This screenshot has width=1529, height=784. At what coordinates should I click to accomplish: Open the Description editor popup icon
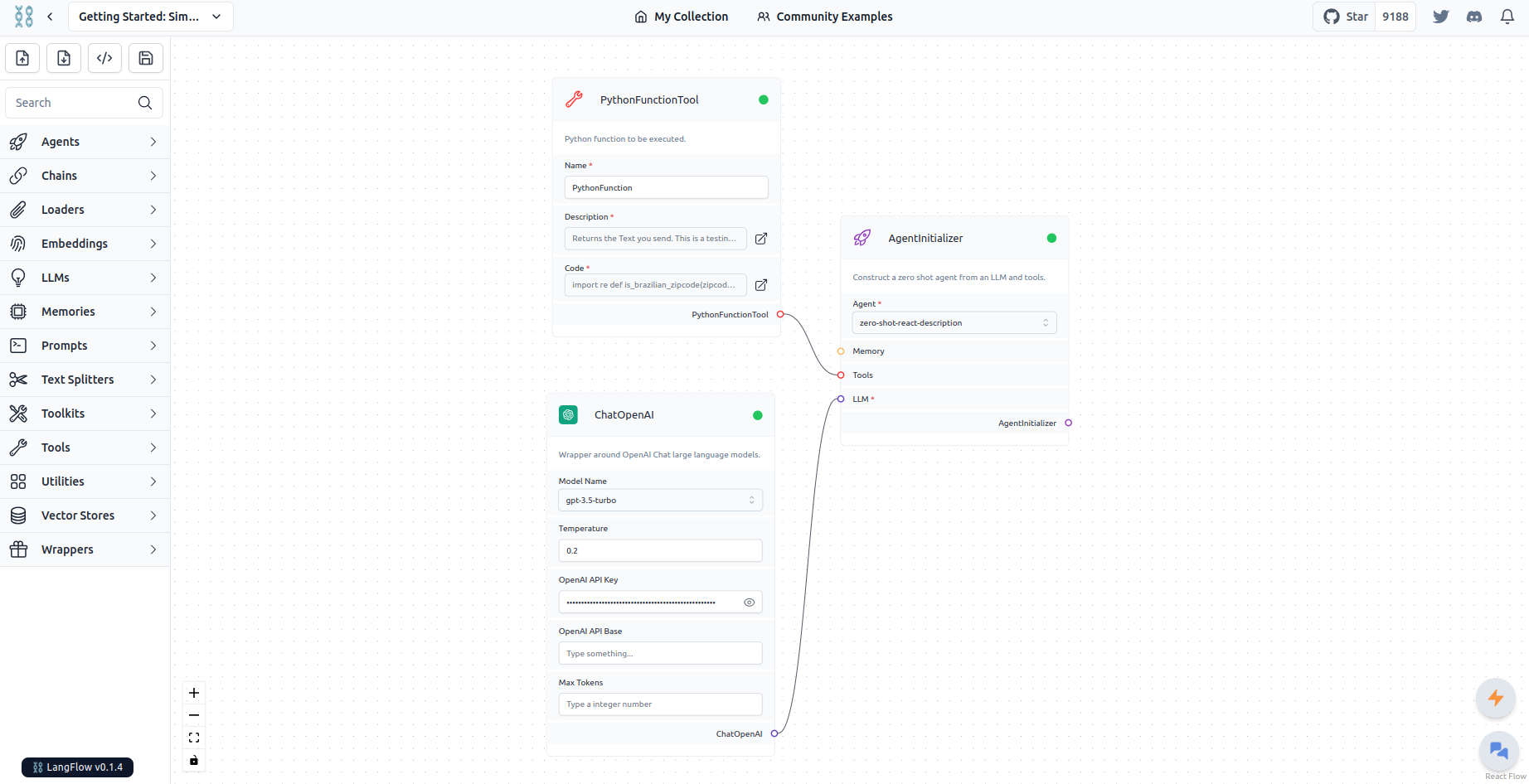761,239
